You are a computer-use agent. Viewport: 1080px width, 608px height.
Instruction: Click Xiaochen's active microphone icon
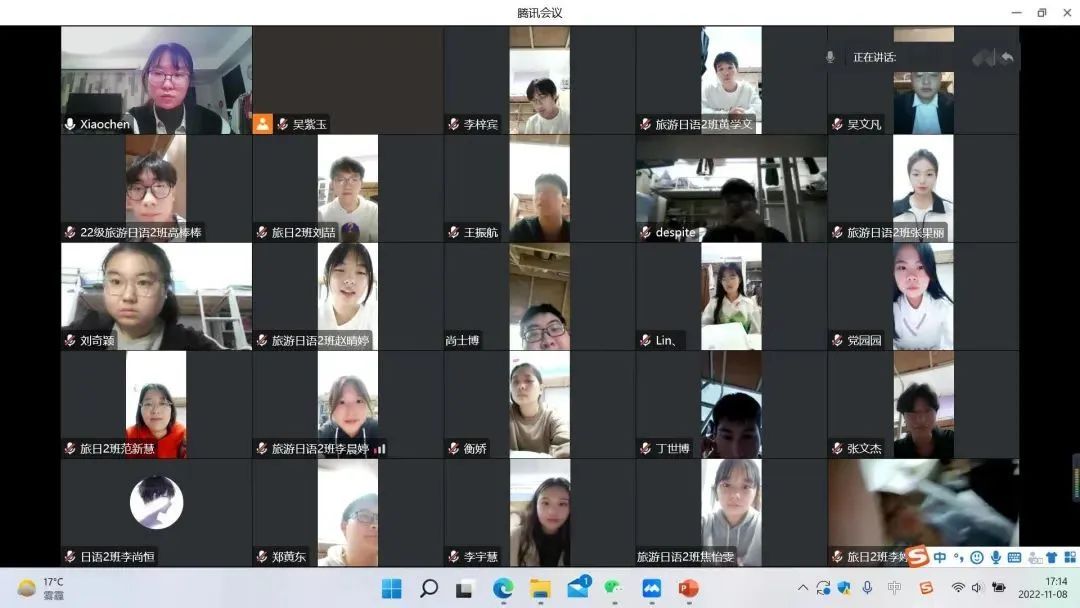tap(70, 125)
